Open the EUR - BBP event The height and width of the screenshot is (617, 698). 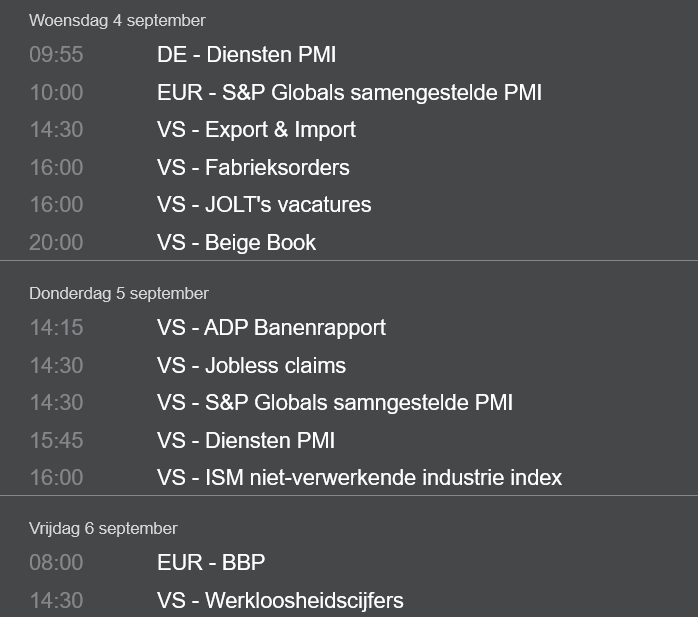pos(211,562)
